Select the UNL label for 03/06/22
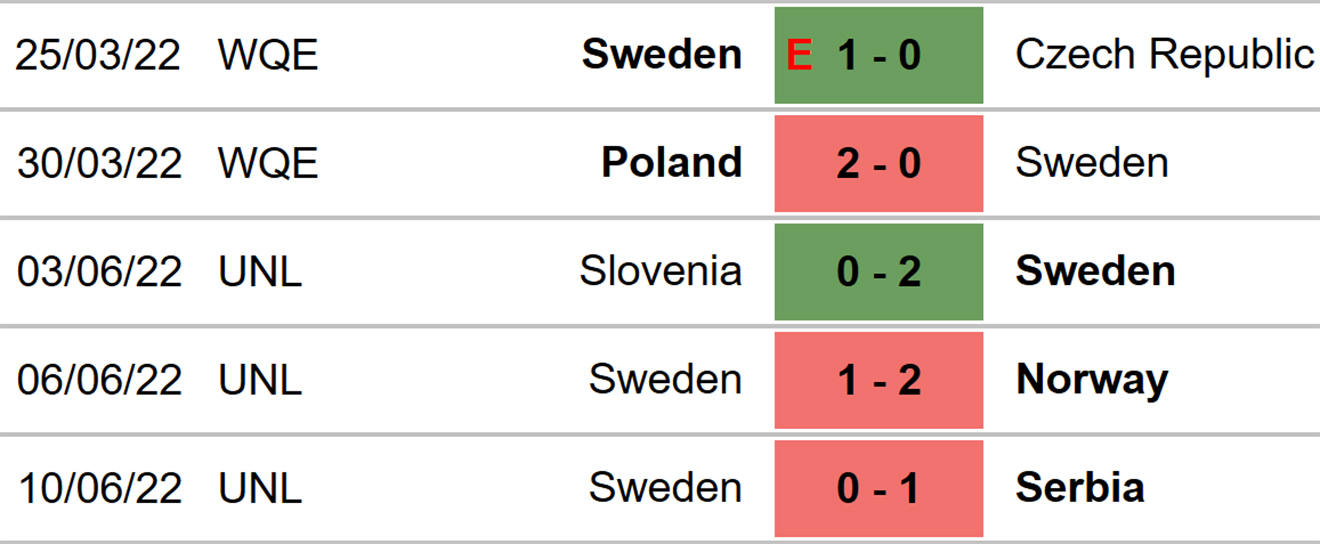 (260, 272)
